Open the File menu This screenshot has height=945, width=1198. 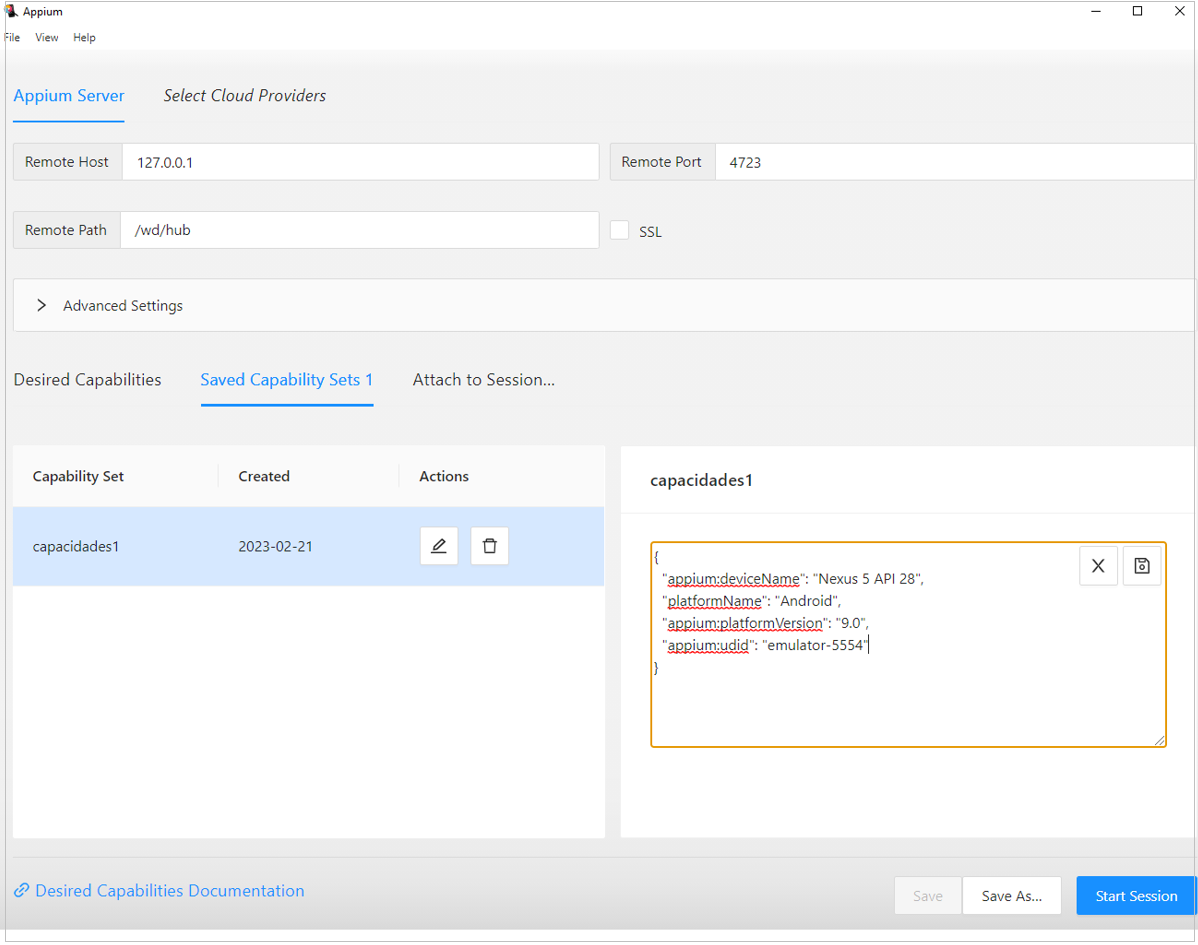coord(12,38)
